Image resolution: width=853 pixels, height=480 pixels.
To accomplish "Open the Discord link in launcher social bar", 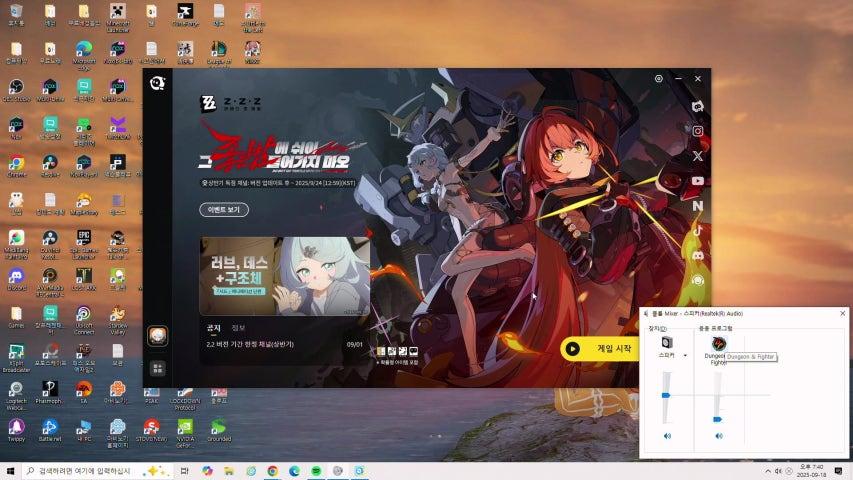I will (698, 255).
